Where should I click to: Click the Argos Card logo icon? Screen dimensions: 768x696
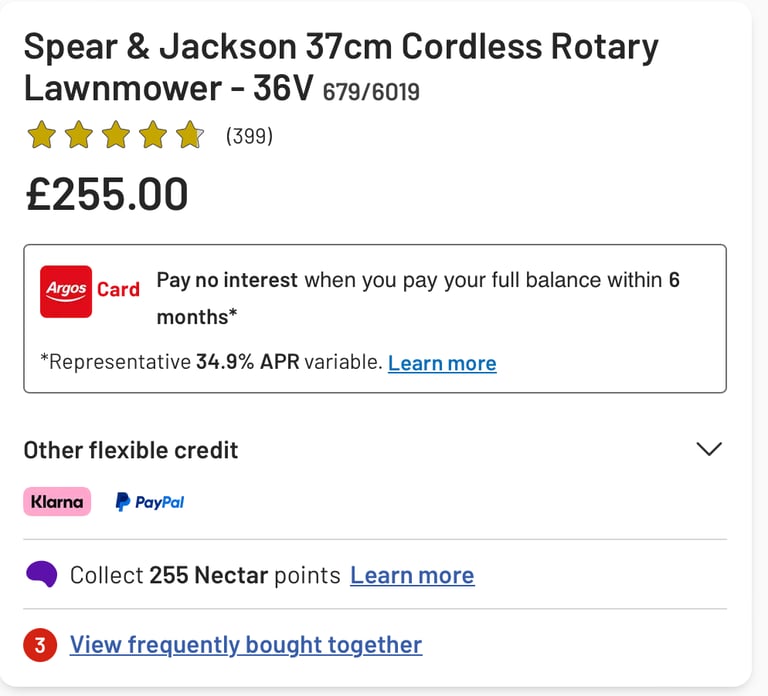[66, 291]
